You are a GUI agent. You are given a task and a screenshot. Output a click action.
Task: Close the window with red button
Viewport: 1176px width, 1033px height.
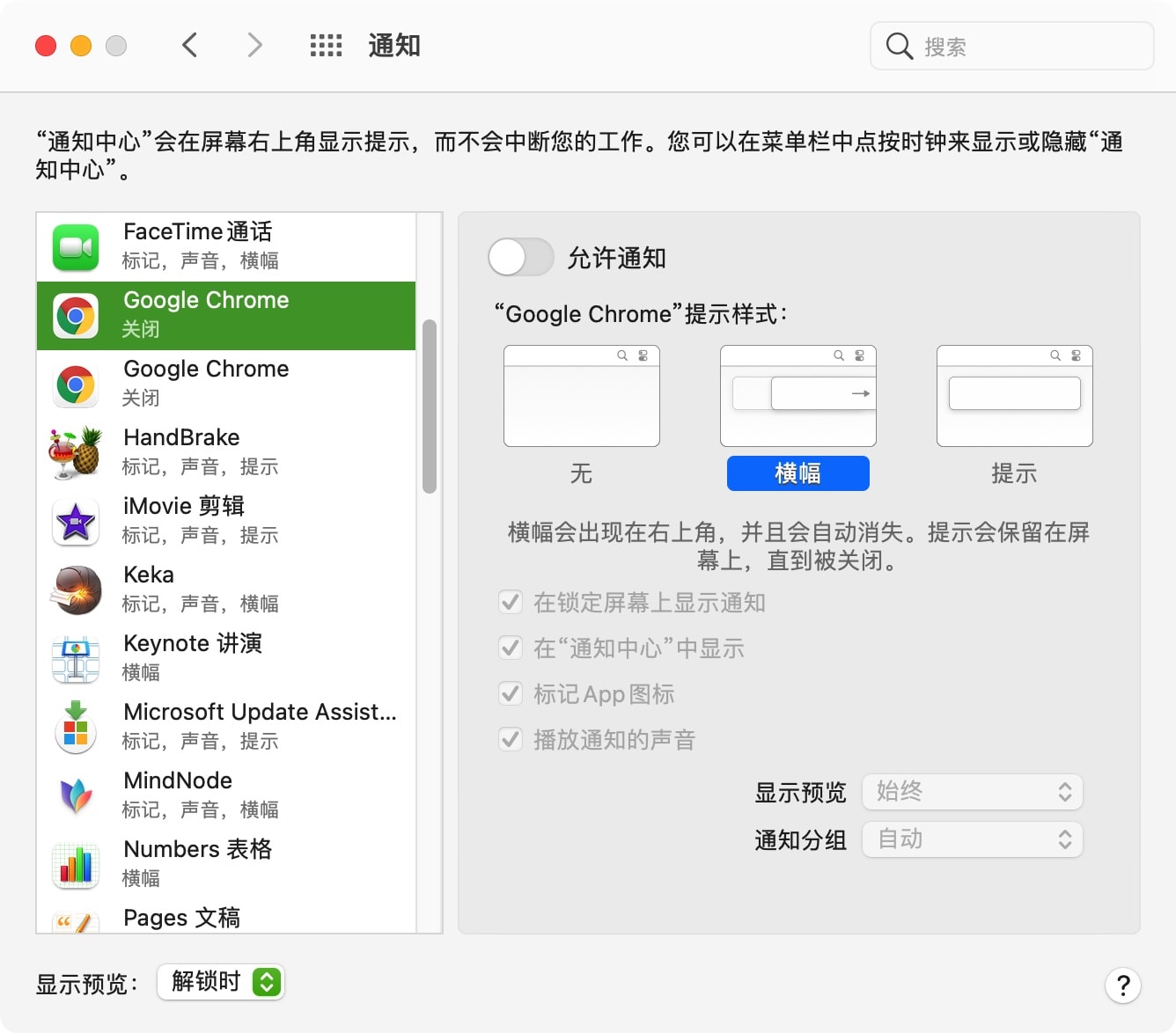click(46, 46)
